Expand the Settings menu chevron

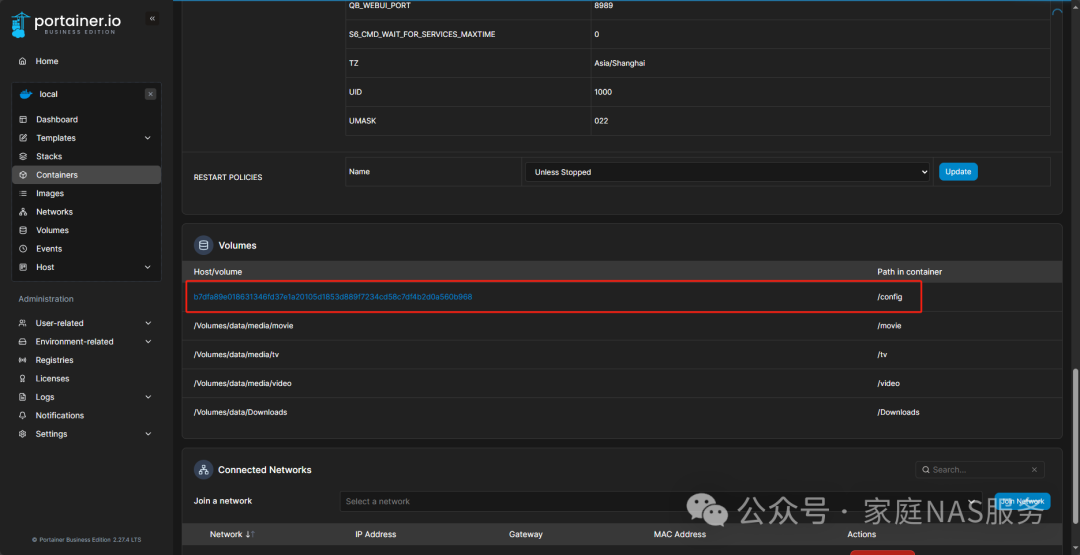coord(147,434)
